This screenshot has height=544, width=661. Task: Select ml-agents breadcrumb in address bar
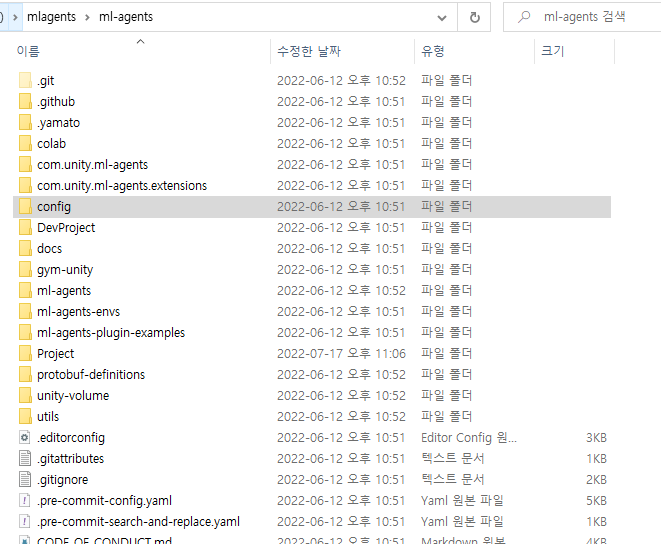point(126,17)
